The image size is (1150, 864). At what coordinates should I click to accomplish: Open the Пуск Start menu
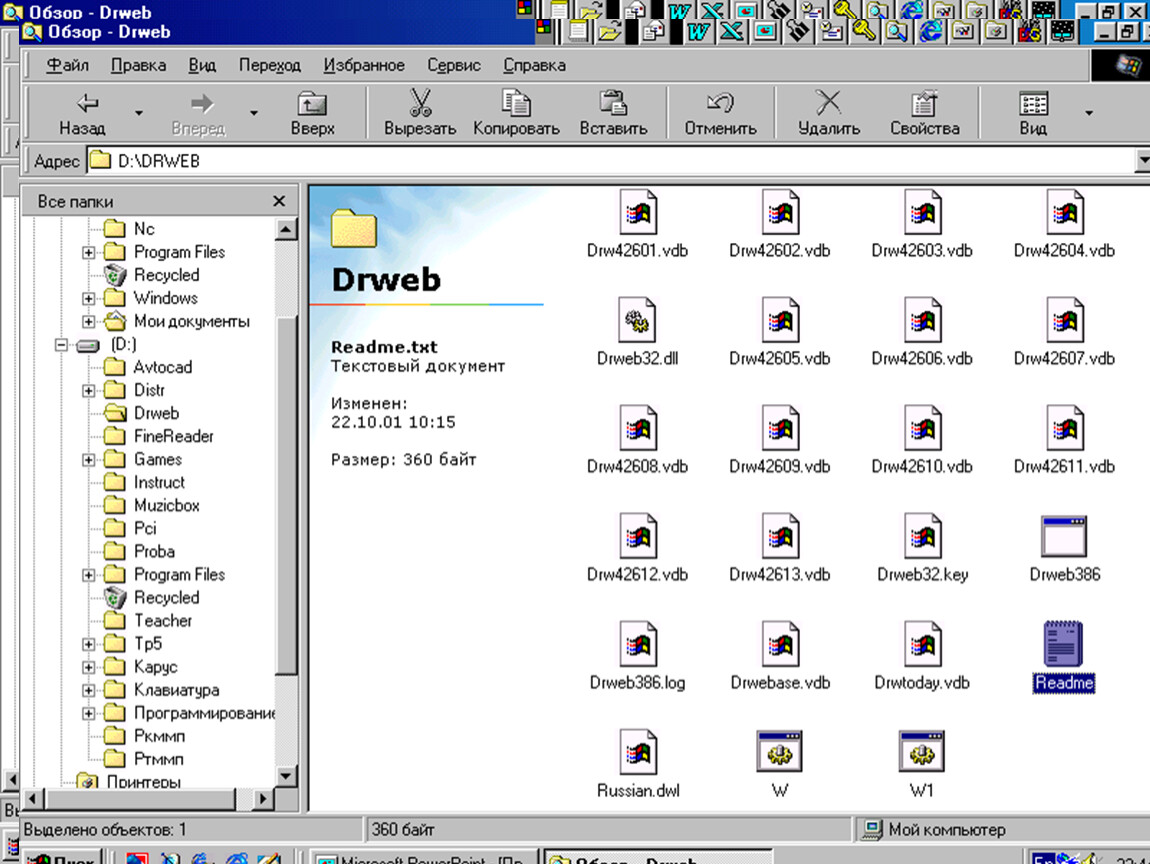click(63, 858)
